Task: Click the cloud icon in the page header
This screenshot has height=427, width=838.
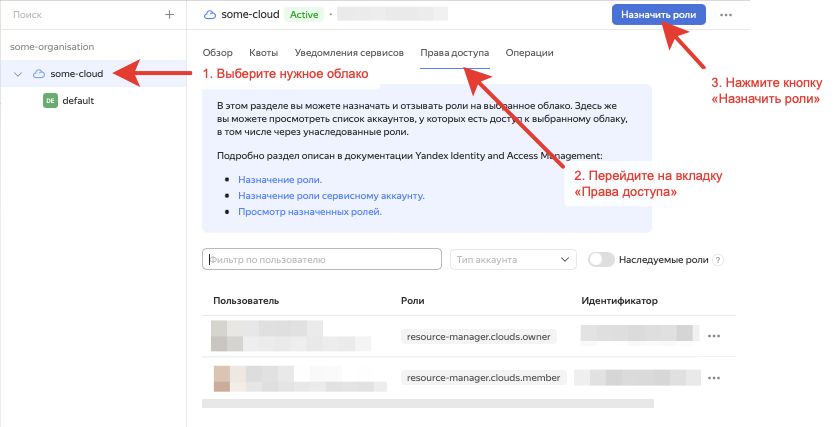Action: pyautogui.click(x=209, y=15)
